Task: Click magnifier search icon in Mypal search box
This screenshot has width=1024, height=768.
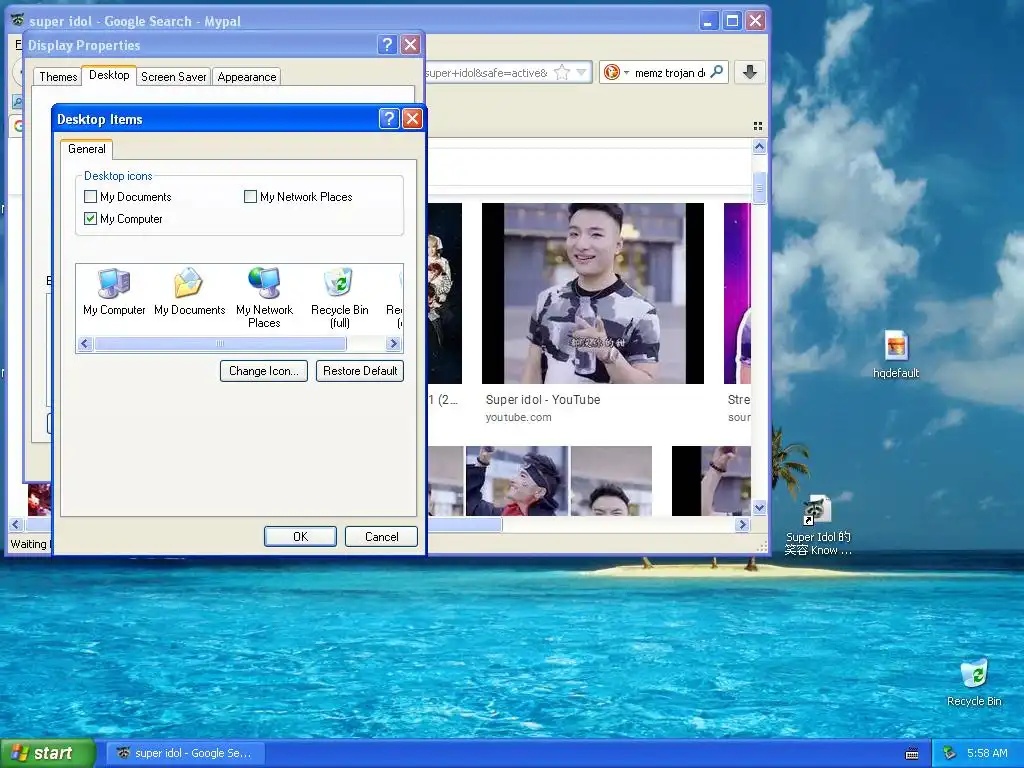Action: point(717,72)
